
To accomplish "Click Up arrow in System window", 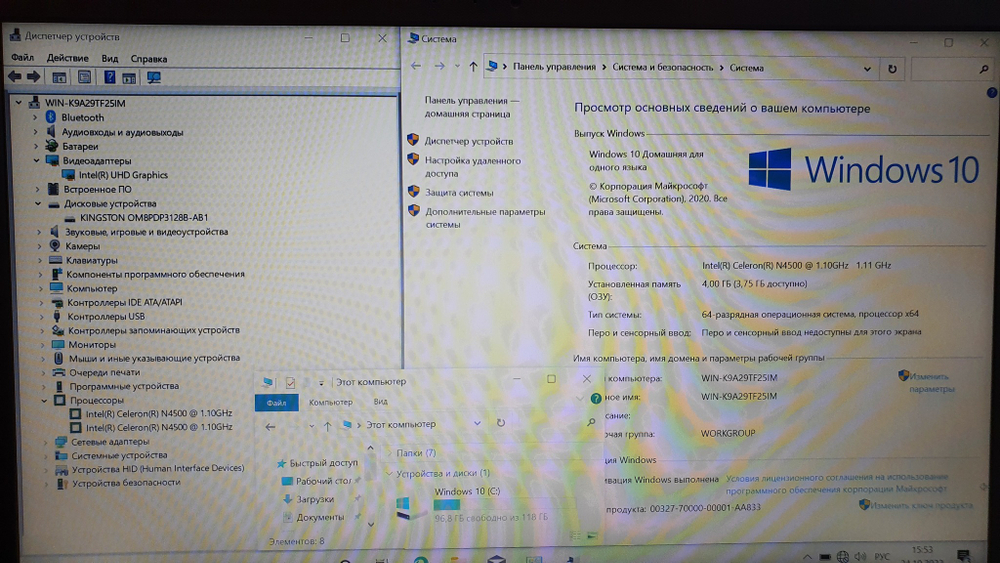I will [473, 66].
